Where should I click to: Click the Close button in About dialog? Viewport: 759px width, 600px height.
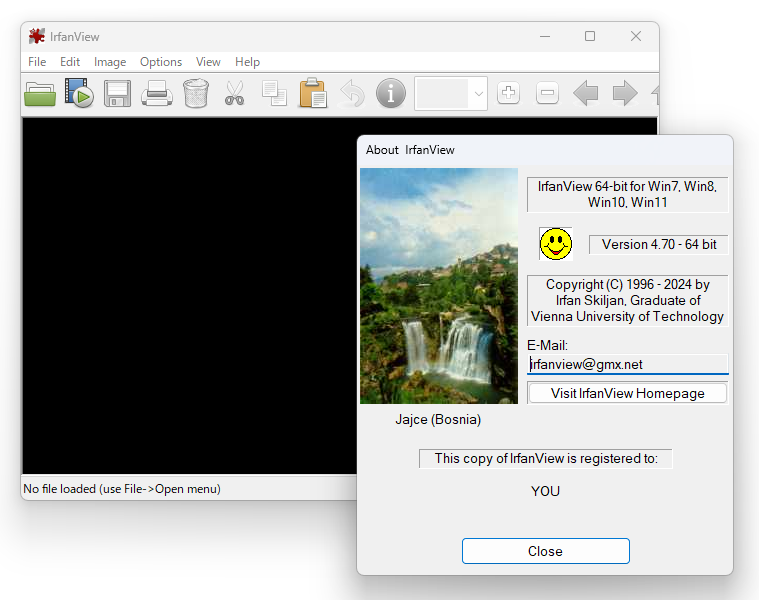(x=546, y=551)
